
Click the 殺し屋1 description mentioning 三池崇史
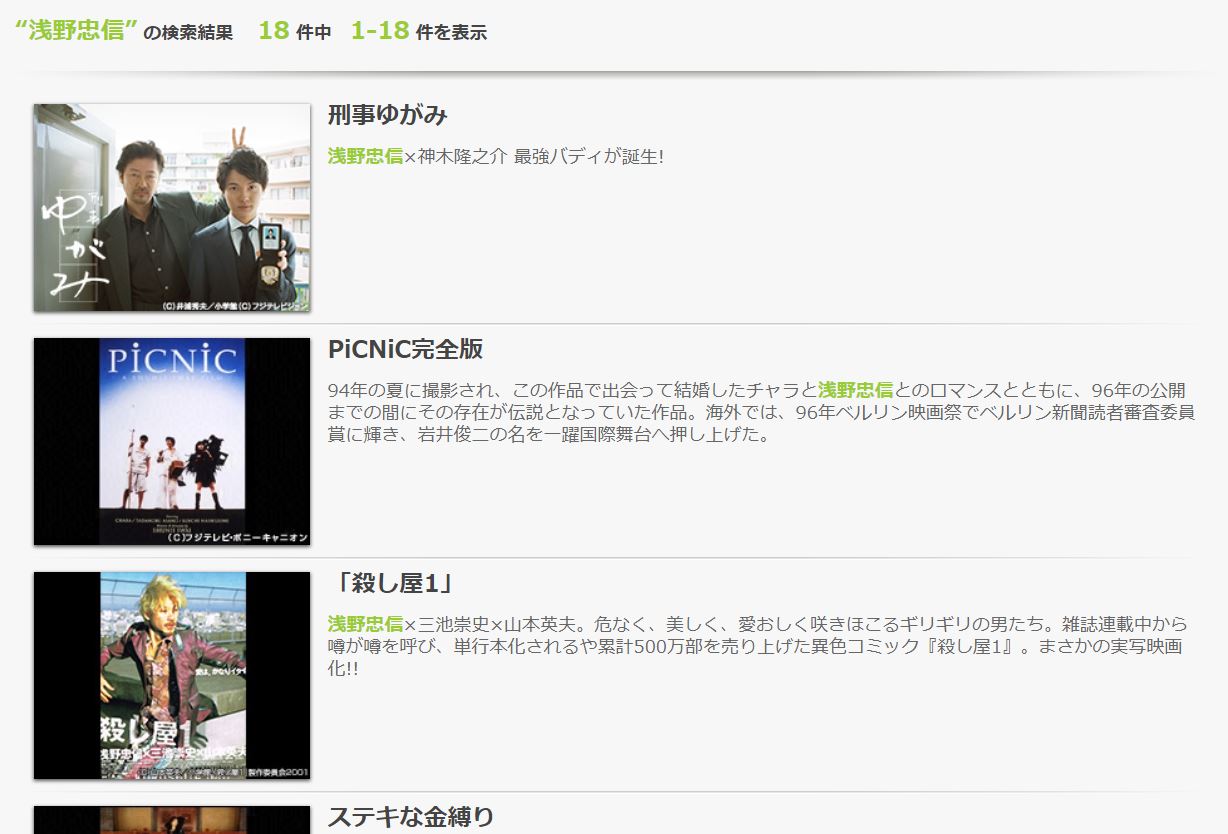click(756, 646)
